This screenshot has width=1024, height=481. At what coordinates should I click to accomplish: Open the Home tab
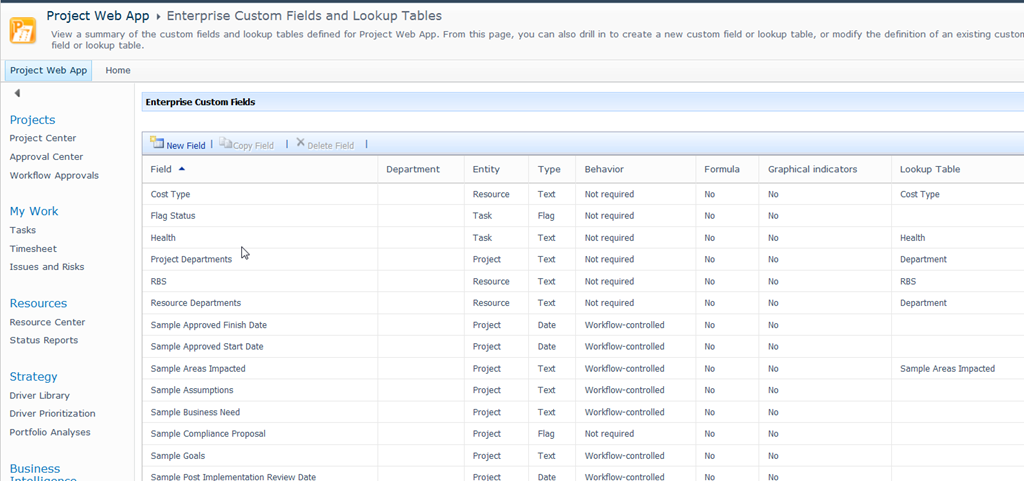point(118,71)
